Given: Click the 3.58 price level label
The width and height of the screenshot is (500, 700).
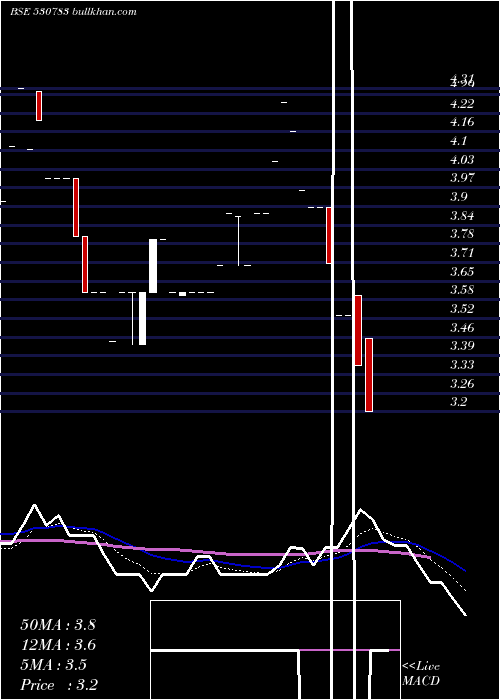Looking at the screenshot, I should [462, 290].
